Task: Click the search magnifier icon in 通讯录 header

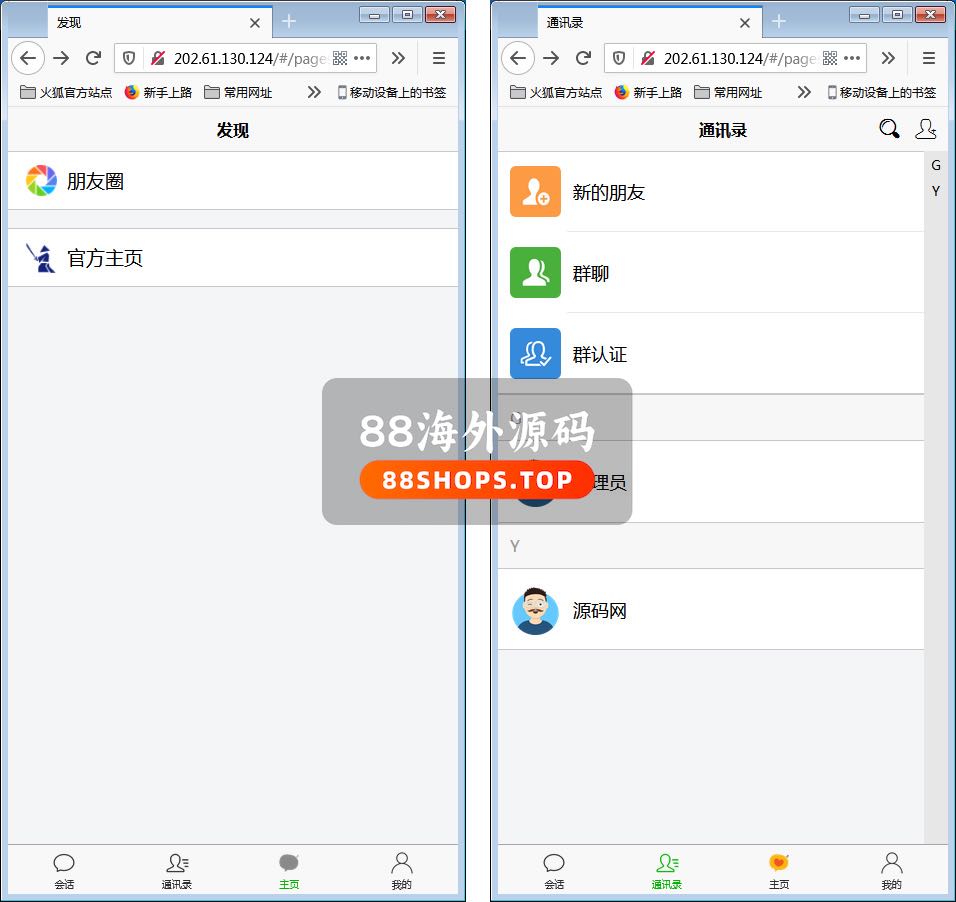Action: click(x=888, y=130)
